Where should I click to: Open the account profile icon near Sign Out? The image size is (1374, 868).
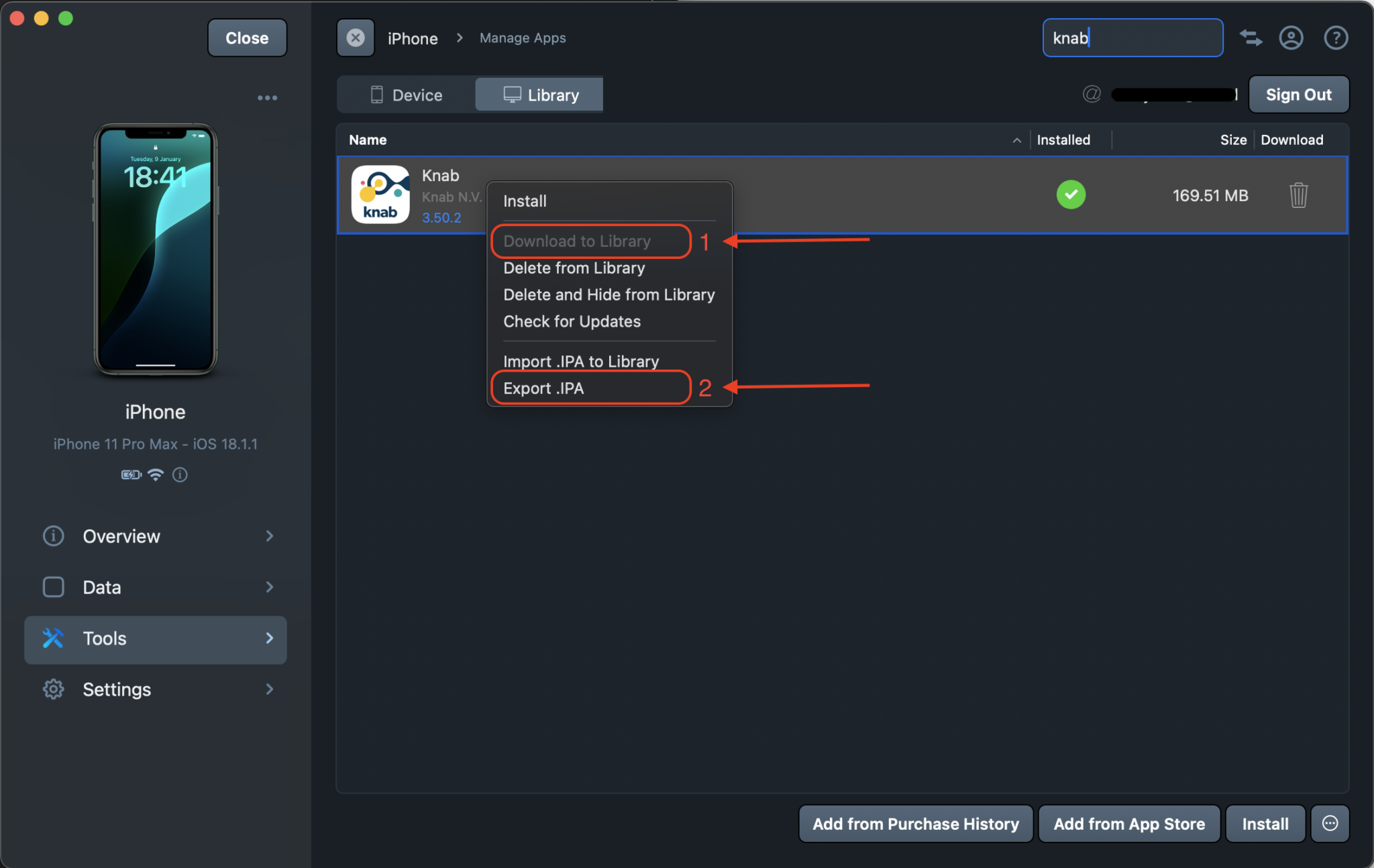coord(1291,38)
